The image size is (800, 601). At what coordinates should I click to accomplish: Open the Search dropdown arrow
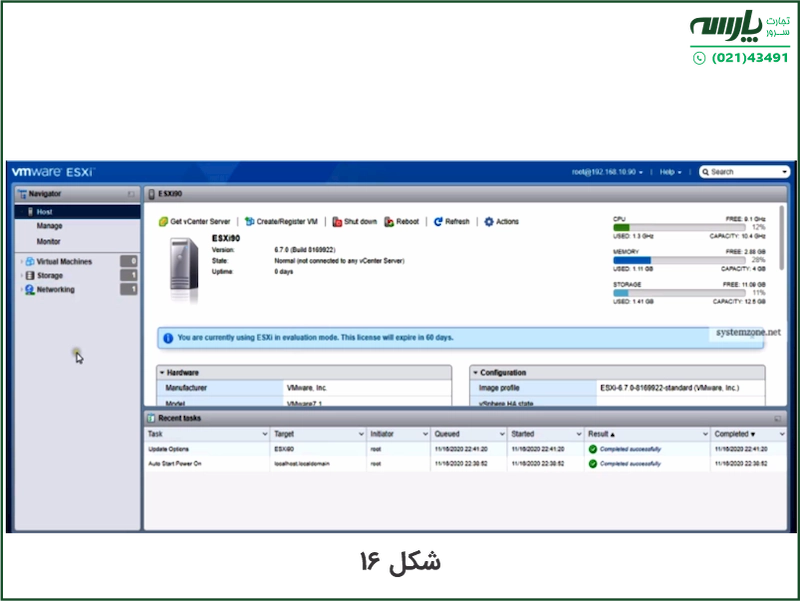785,172
